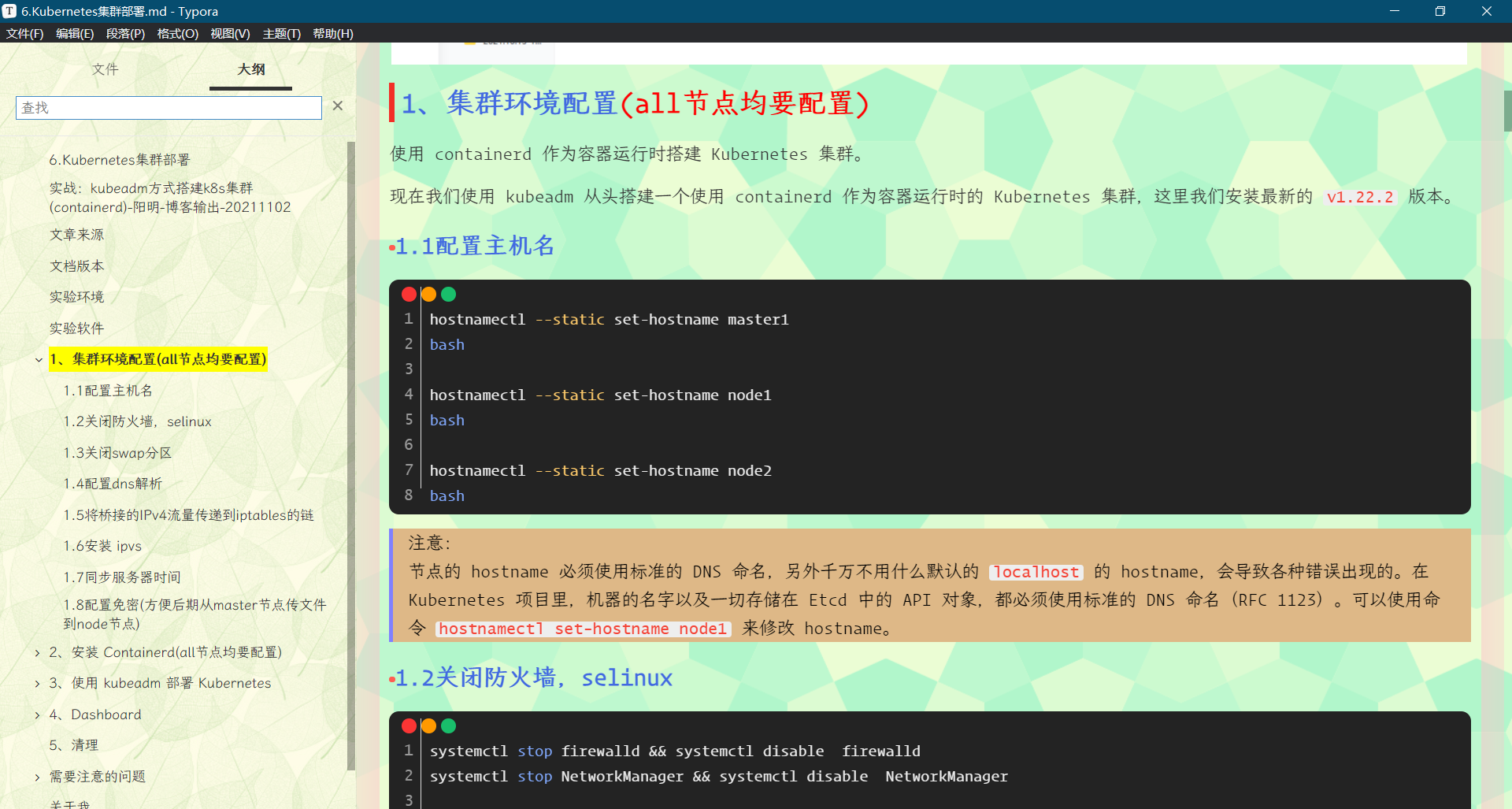The width and height of the screenshot is (1512, 809).
Task: Switch to the 大纲 sidebar tab
Action: point(251,69)
